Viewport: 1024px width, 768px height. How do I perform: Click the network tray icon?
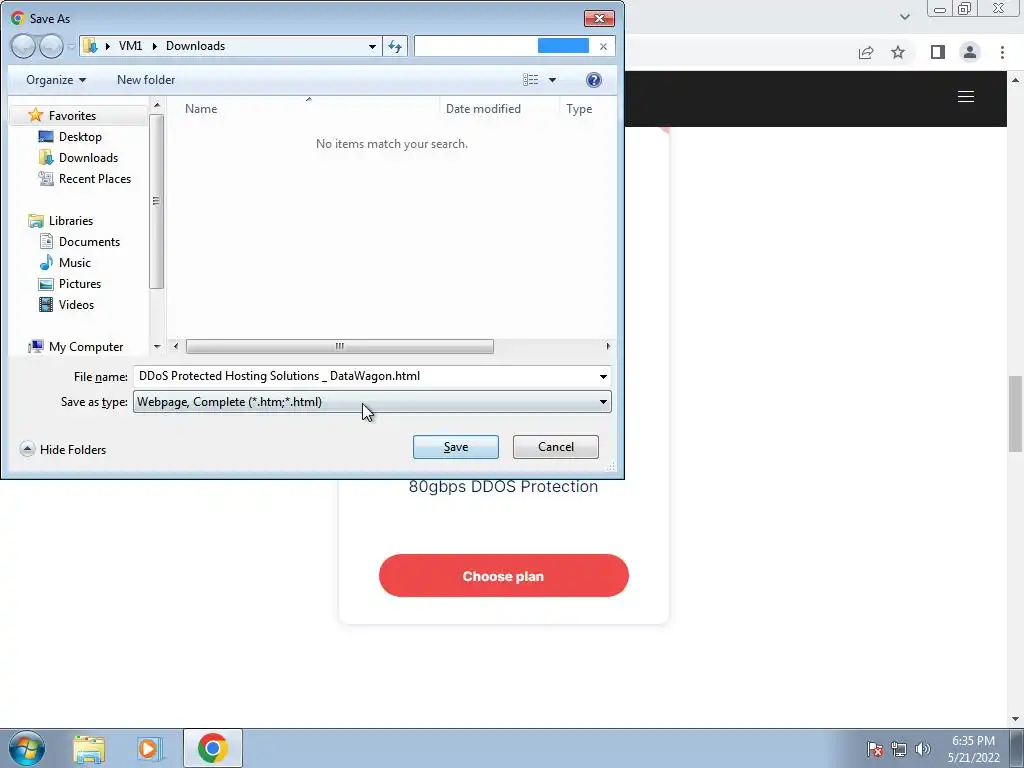(899, 749)
